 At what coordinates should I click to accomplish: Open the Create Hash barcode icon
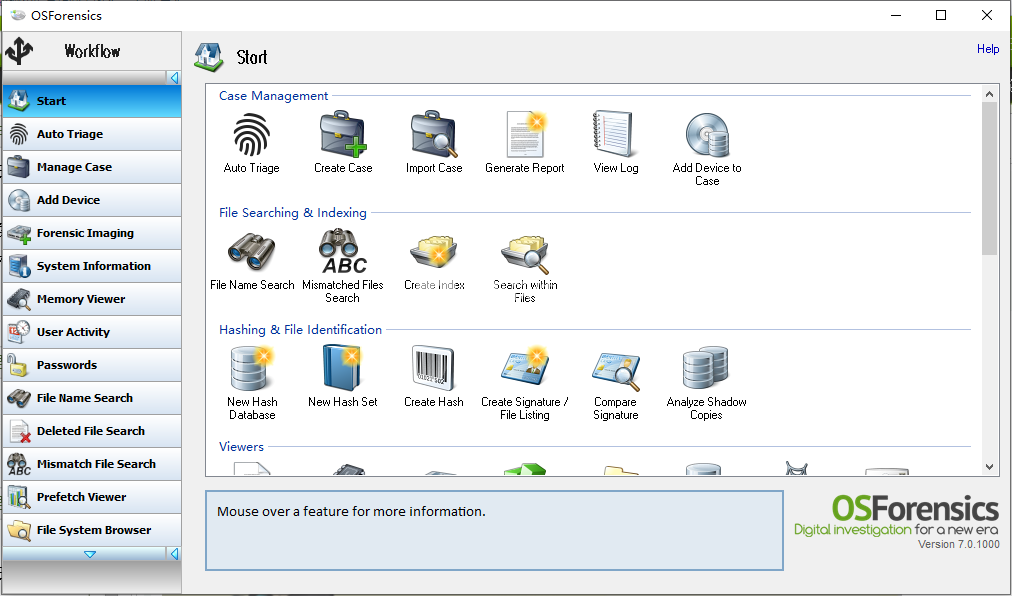433,367
